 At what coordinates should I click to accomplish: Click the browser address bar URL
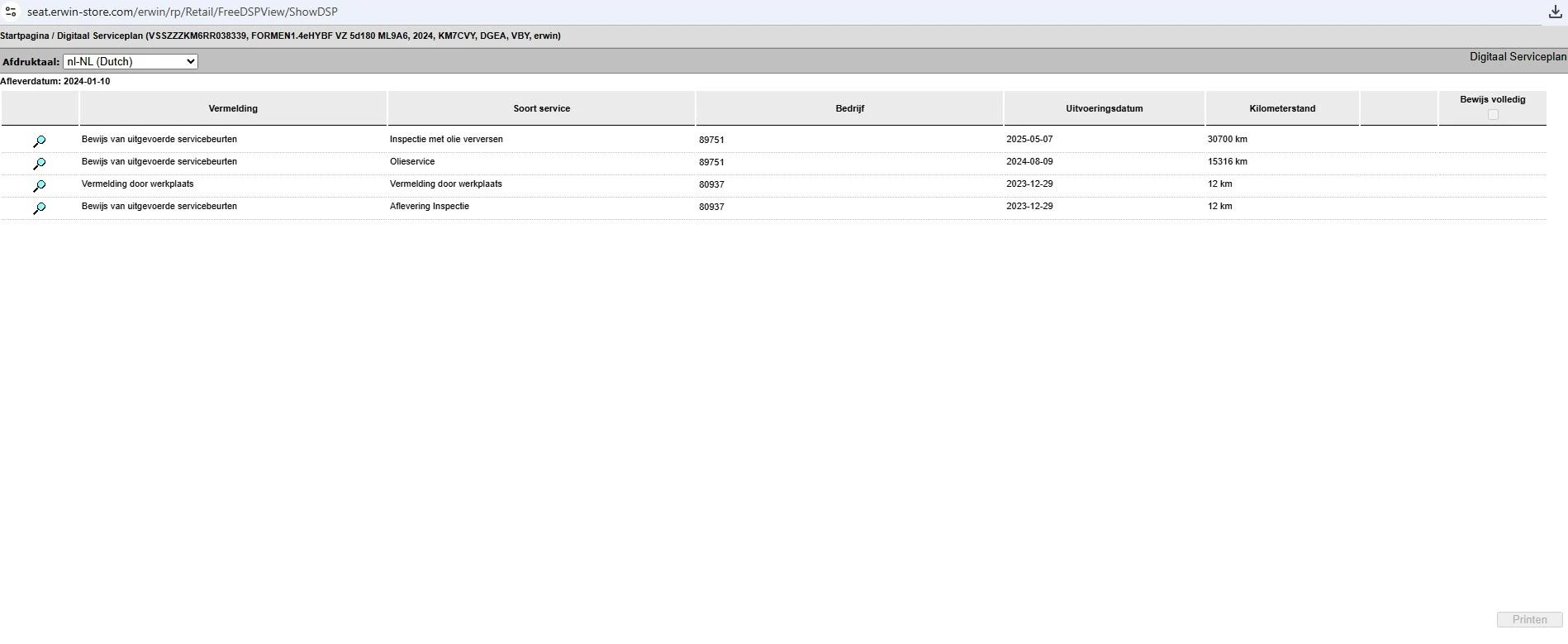(183, 12)
